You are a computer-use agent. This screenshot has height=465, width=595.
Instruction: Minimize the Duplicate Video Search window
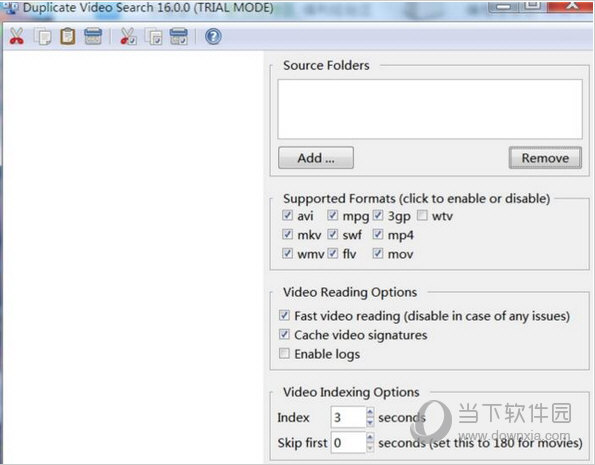coord(504,6)
